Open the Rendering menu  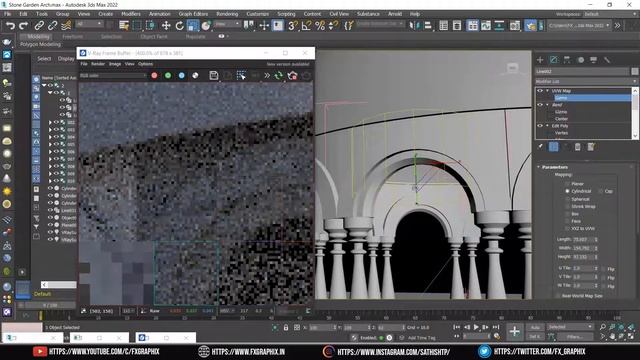(x=227, y=14)
